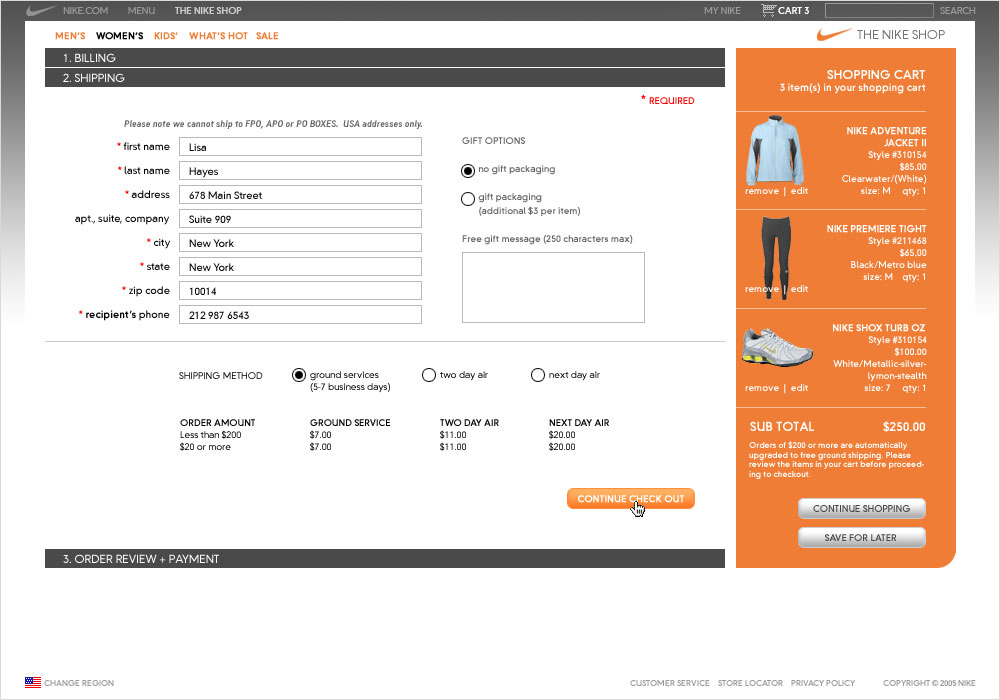This screenshot has width=1000, height=700.
Task: Click the Save For Later button
Action: pyautogui.click(x=861, y=538)
